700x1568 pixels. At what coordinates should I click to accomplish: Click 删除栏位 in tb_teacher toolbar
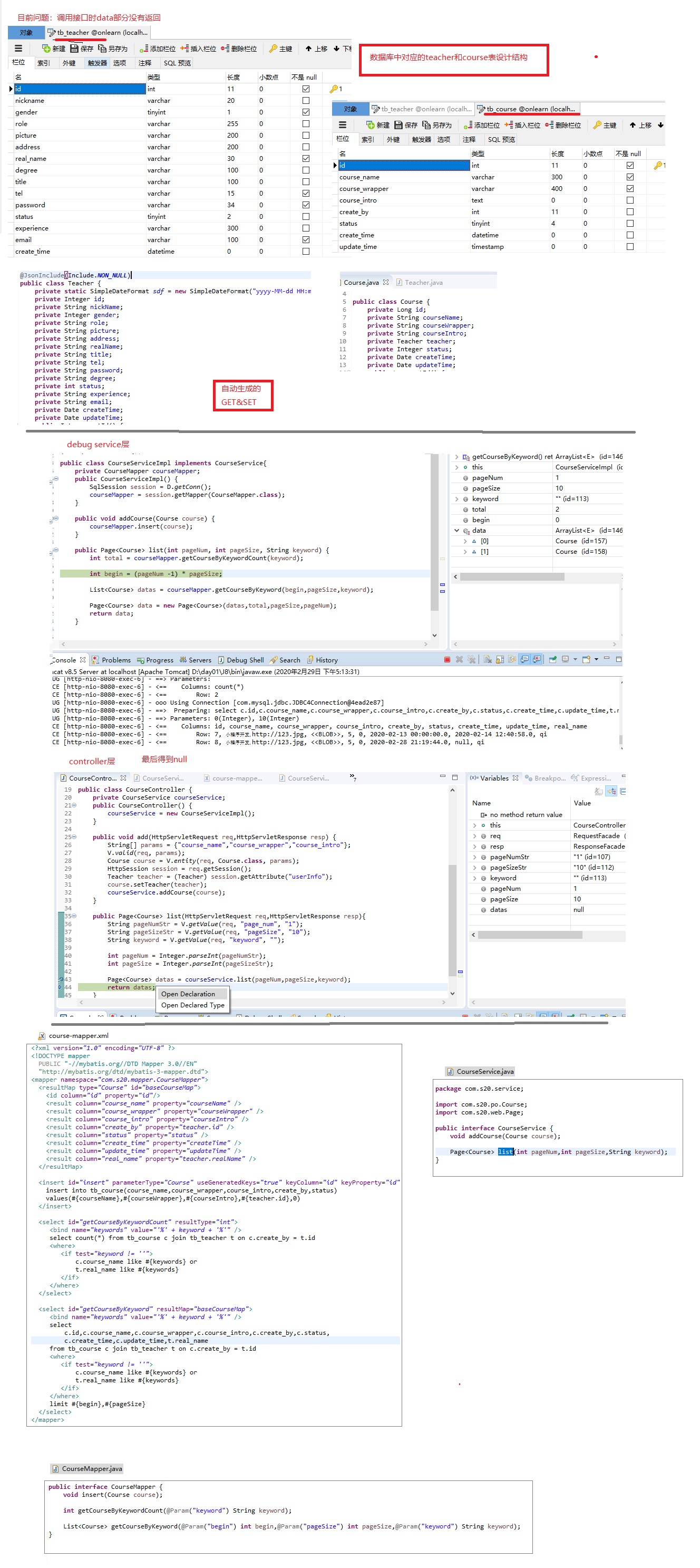[x=238, y=49]
